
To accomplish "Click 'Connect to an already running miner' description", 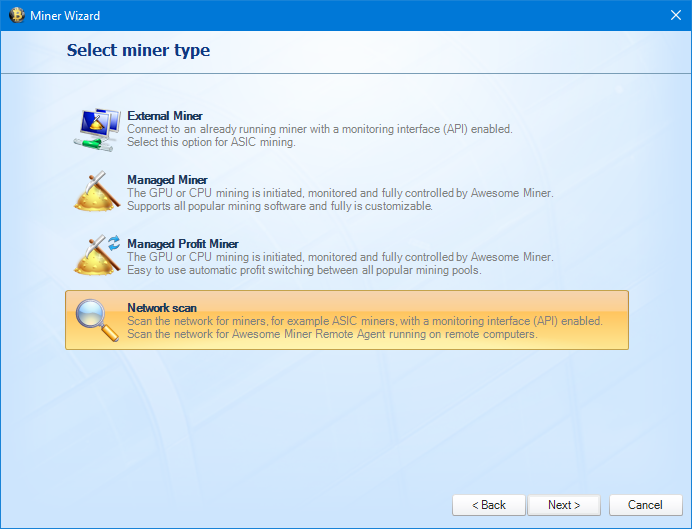I will [320, 129].
